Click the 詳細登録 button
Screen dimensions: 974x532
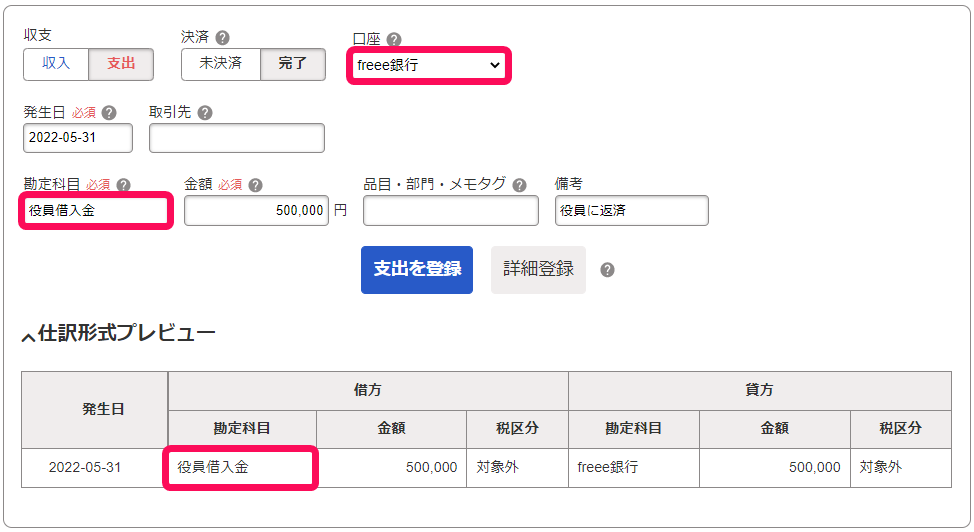coord(538,270)
